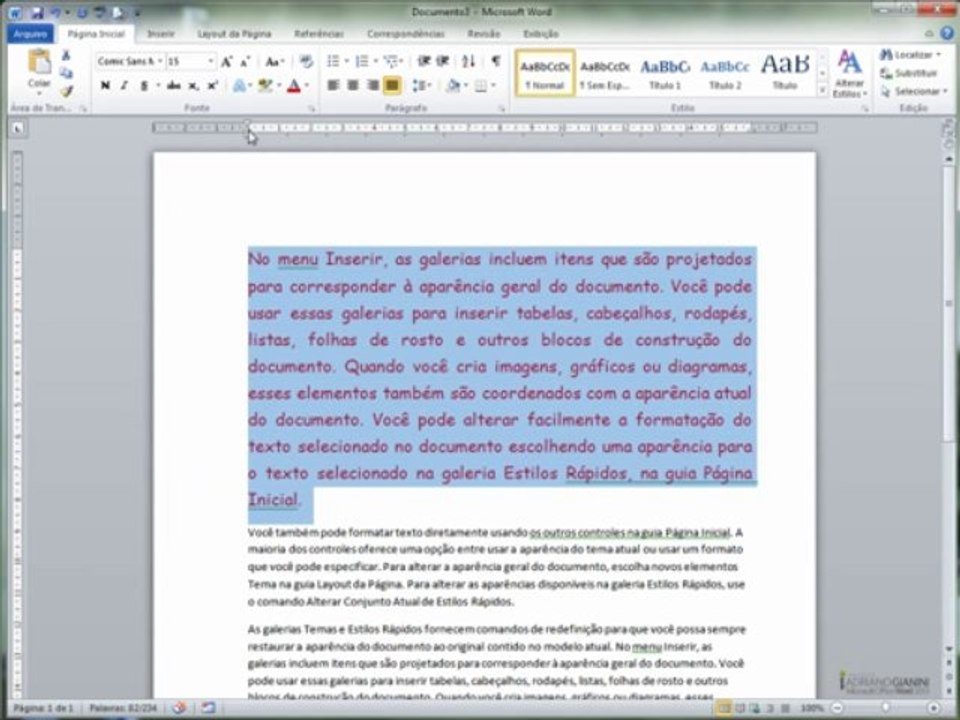Viewport: 960px width, 720px height.
Task: Decrease paragraph indent
Action: click(x=424, y=61)
